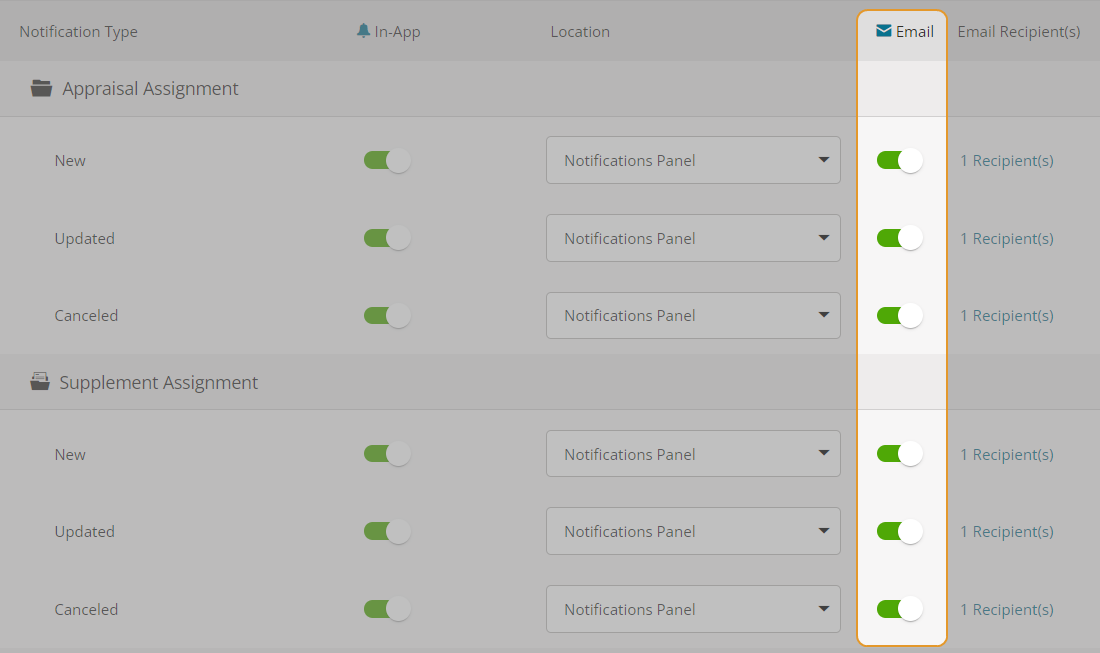This screenshot has height=653, width=1100.
Task: Open recipients link for Appraisal Assignment Canceled
Action: coord(1007,316)
